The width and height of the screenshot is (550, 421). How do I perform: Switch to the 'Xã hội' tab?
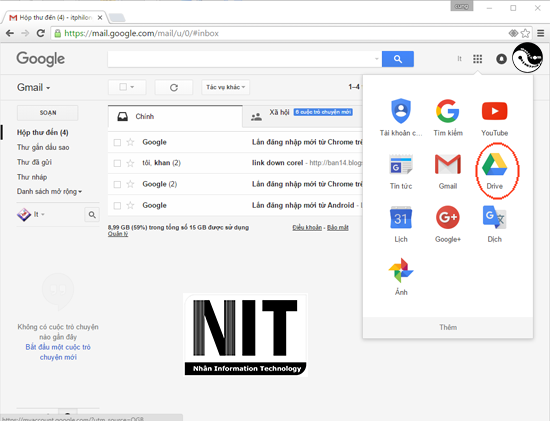pyautogui.click(x=302, y=116)
